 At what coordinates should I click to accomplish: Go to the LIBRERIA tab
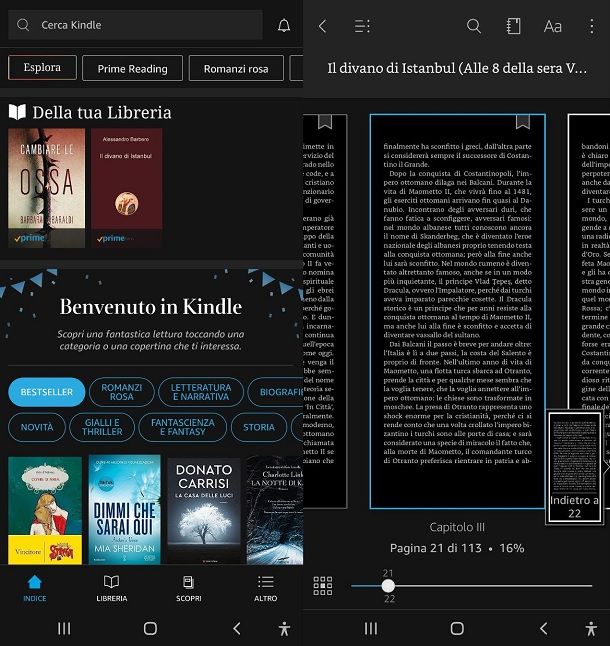(112, 588)
